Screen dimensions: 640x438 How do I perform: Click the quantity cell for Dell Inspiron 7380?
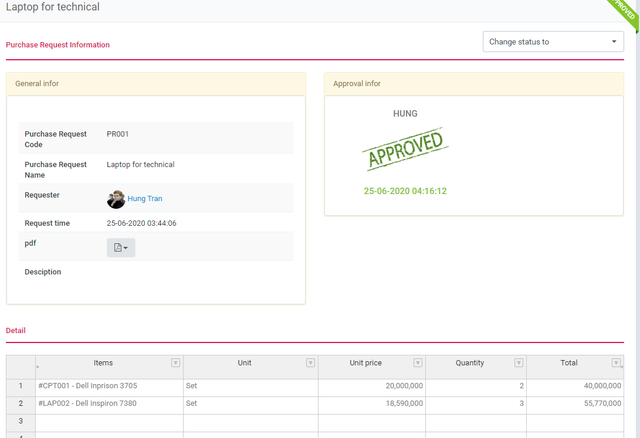(476, 403)
